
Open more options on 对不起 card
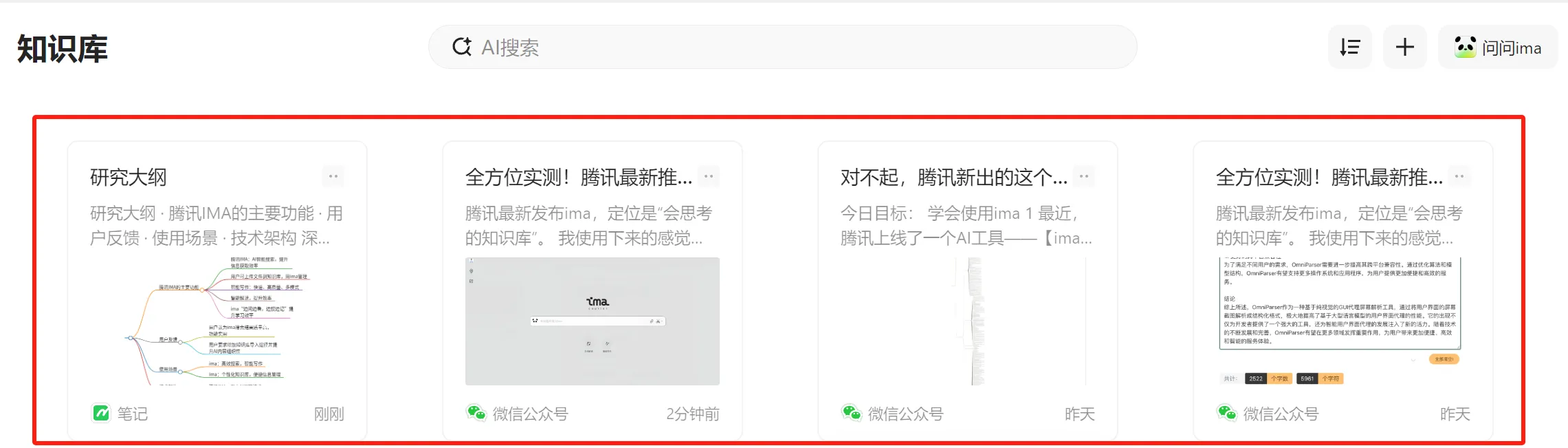coord(1084,177)
